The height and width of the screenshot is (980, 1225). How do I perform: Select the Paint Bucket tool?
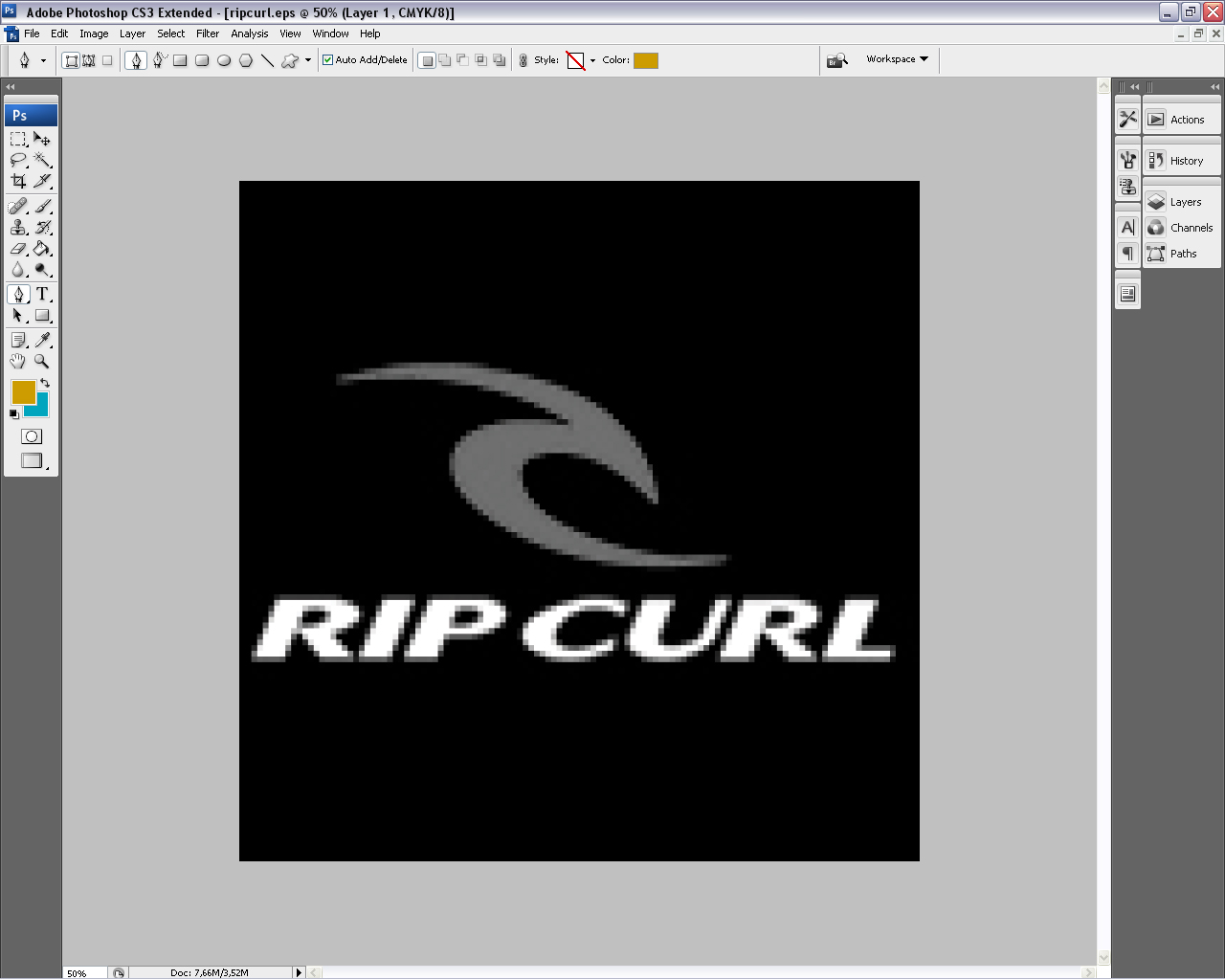tap(42, 249)
